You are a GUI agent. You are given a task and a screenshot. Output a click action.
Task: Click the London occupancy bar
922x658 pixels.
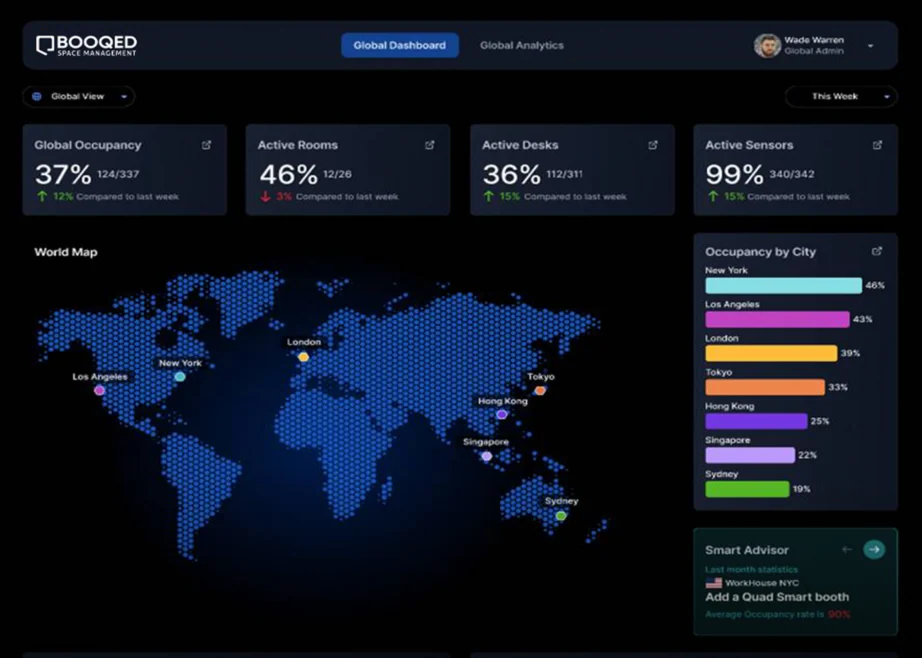pos(771,353)
